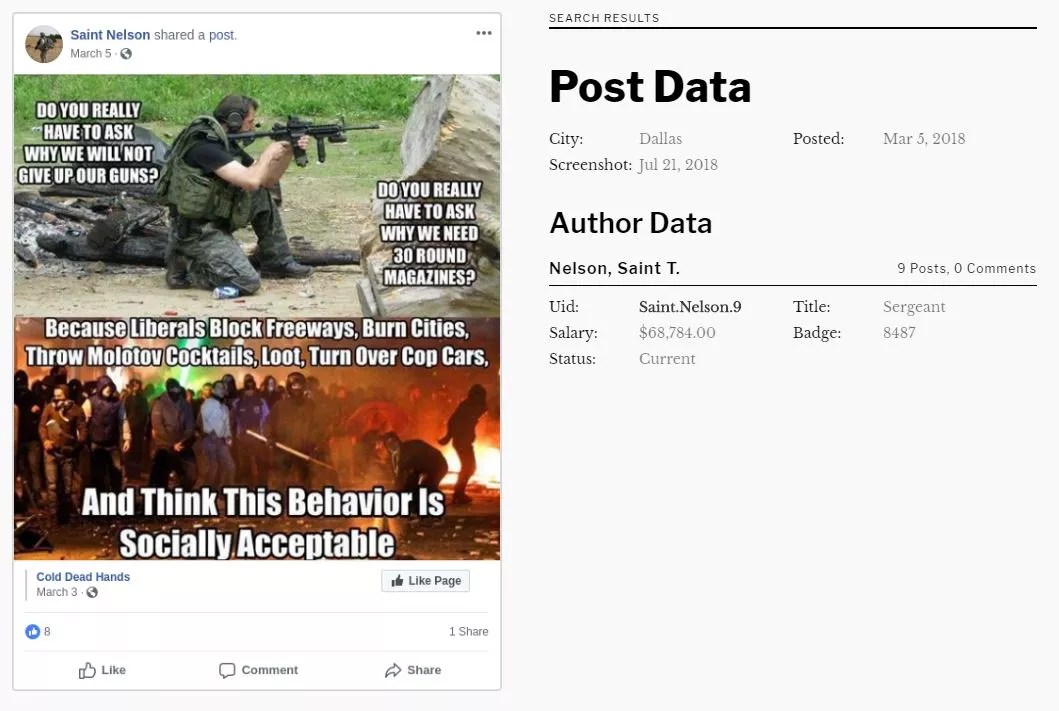Open the Saint Nelson profile name link
1059x711 pixels.
coord(110,35)
